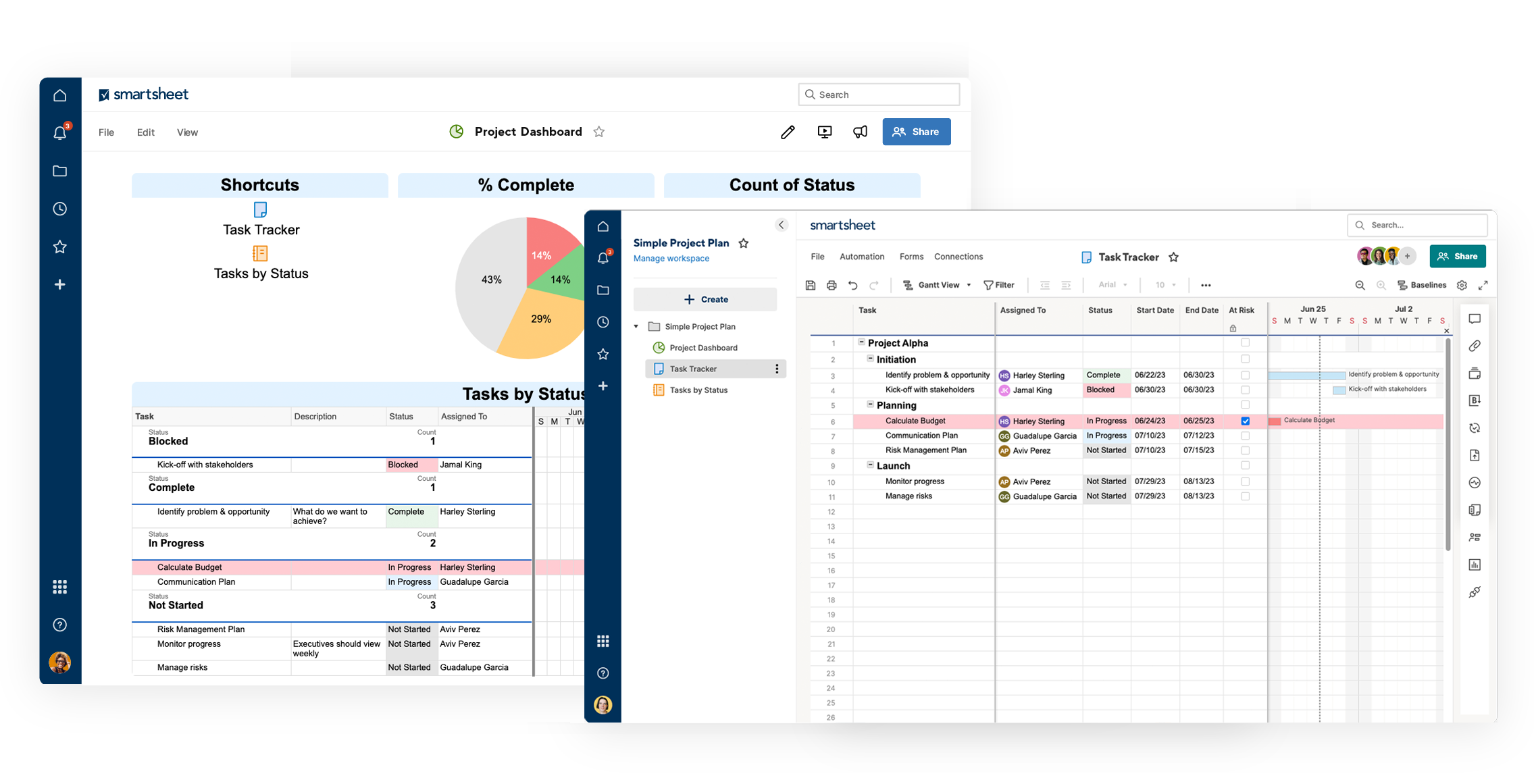
Task: Collapse Simple Project Plan folder tree
Action: coord(636,326)
